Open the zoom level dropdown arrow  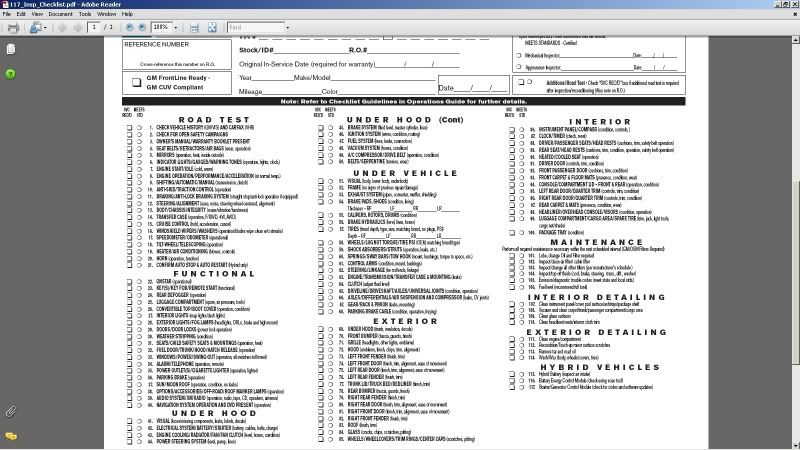coord(176,28)
